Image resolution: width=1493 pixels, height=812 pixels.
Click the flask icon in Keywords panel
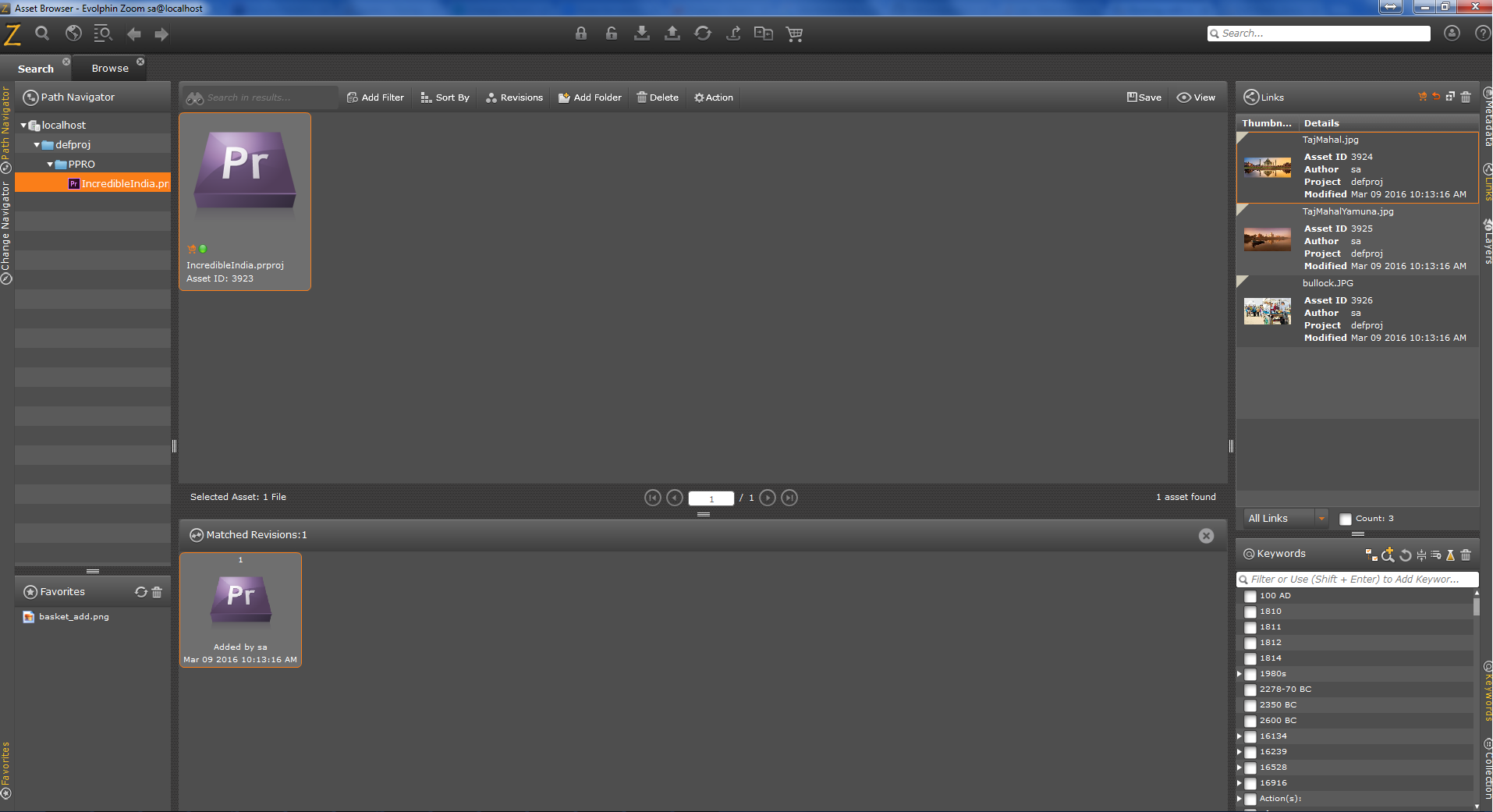(1451, 555)
